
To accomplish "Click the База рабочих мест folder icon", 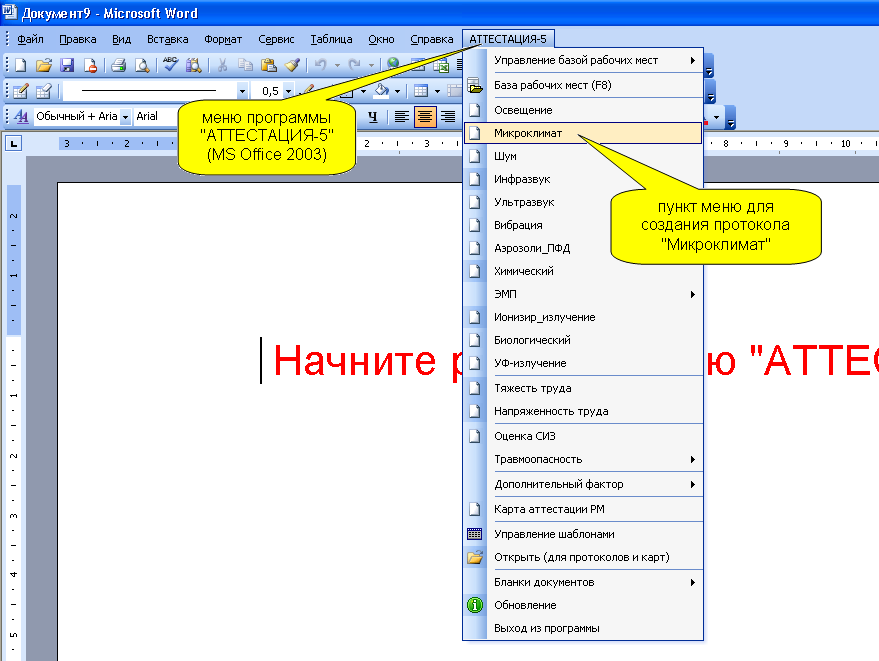I will tap(475, 85).
